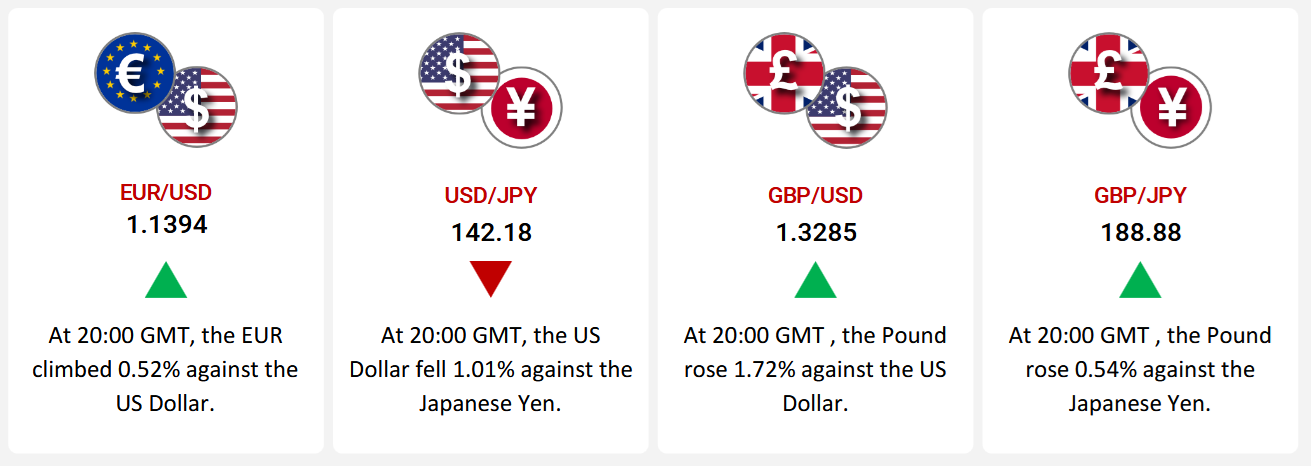Select the GBP/JPY rate 188.88
This screenshot has height=466, width=1311.
[1140, 233]
